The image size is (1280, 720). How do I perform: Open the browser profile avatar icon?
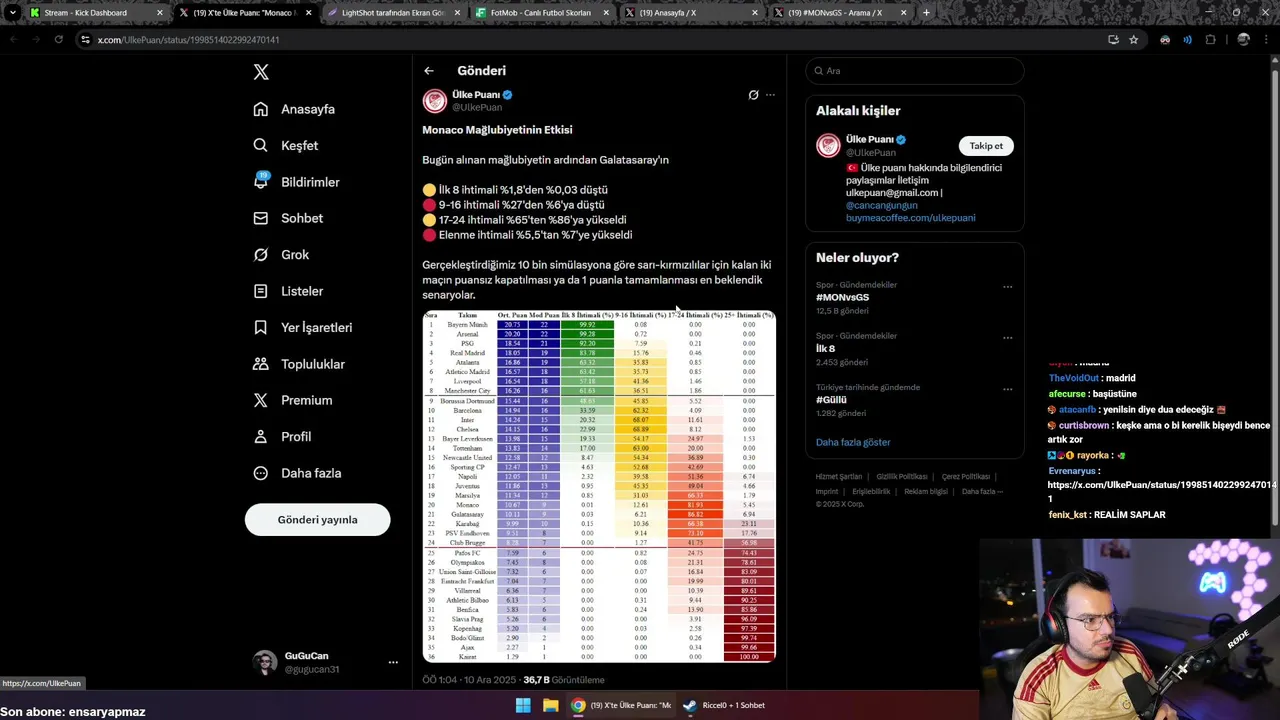(x=1243, y=39)
